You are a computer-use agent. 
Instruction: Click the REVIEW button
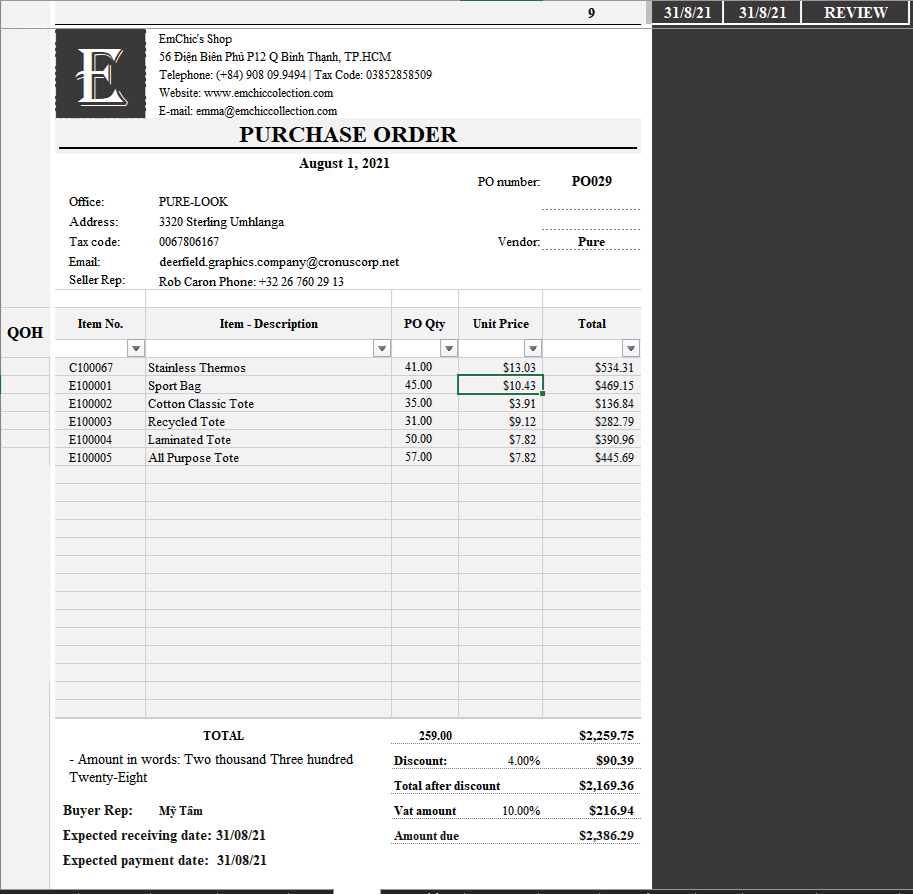tap(855, 13)
